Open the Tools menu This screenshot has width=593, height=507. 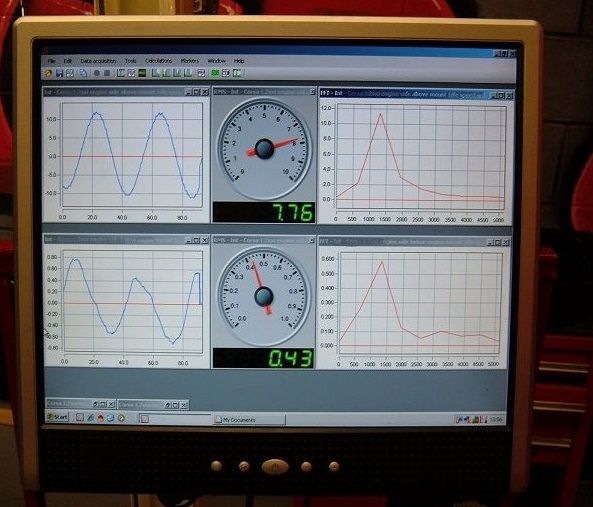tap(130, 61)
